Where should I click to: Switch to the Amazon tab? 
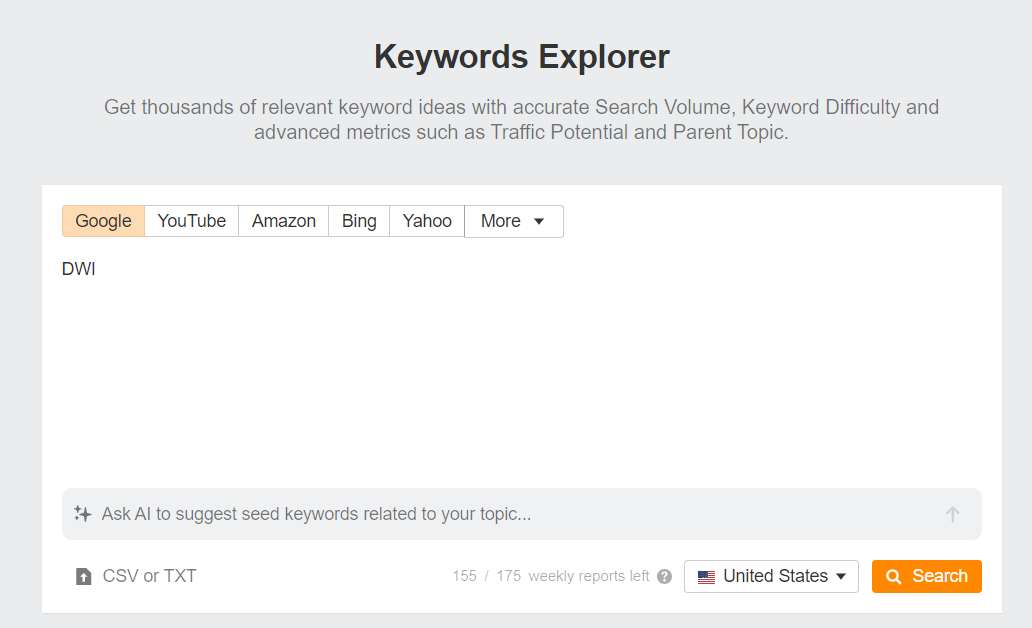pyautogui.click(x=284, y=221)
